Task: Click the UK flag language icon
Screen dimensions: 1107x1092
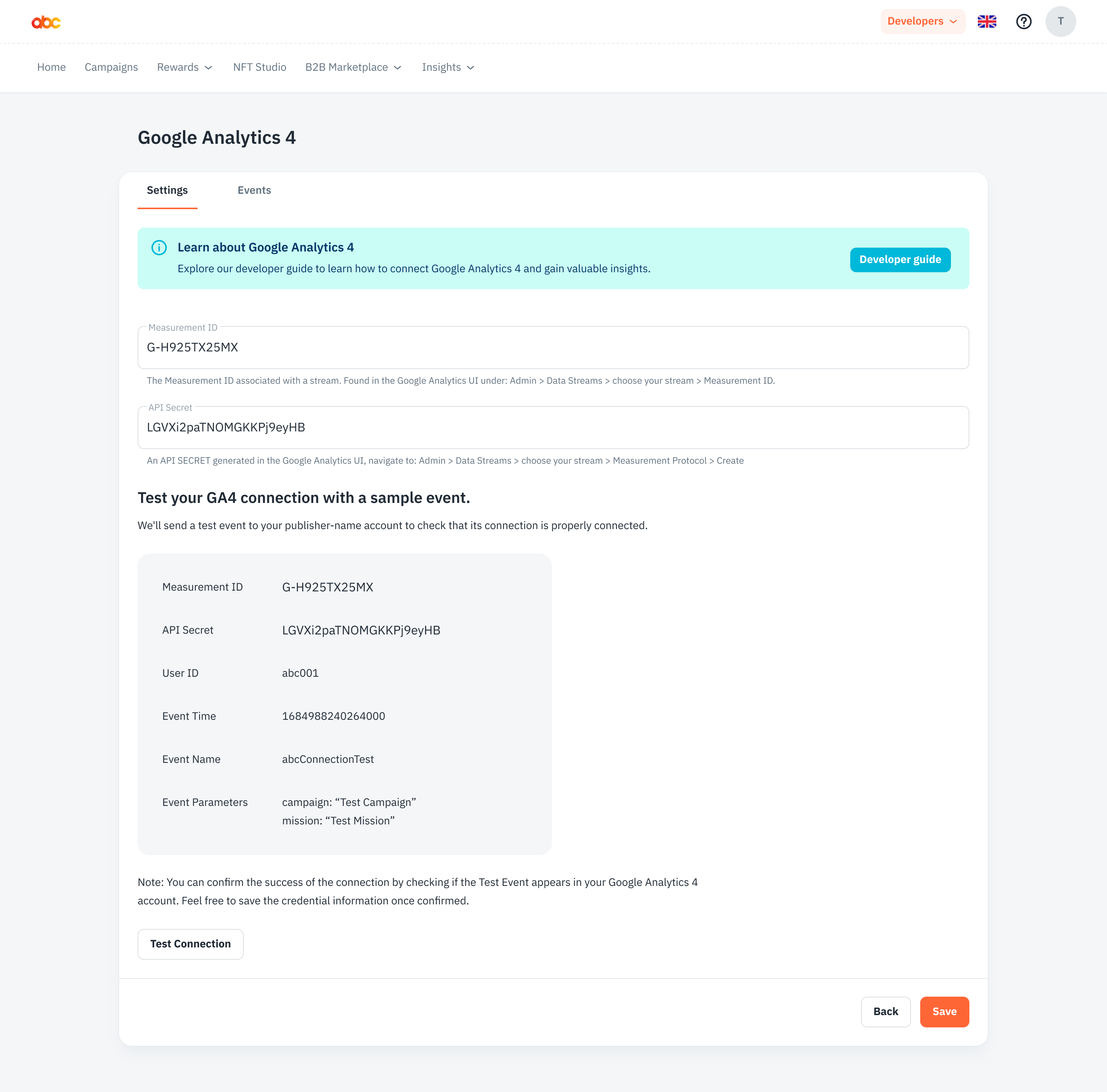Action: click(987, 22)
